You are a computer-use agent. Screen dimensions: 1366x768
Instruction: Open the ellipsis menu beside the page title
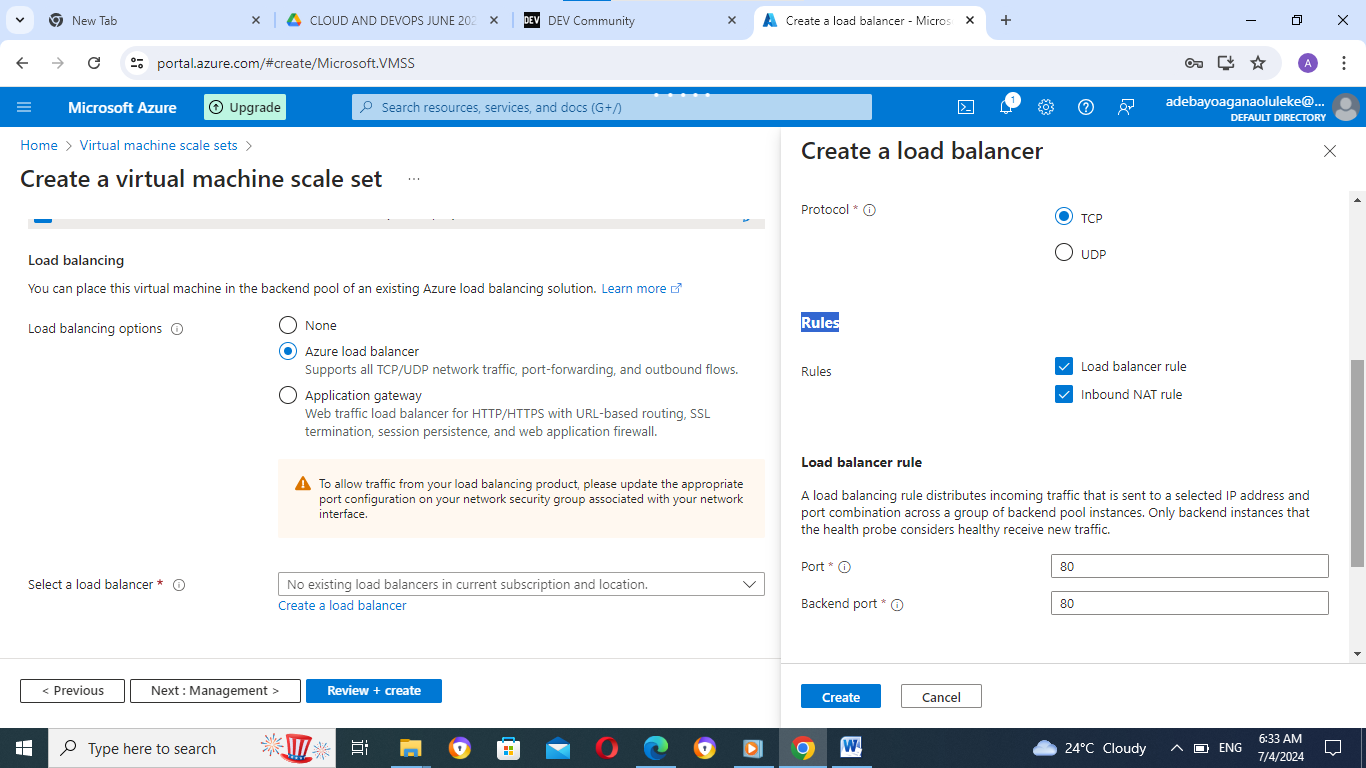(x=414, y=179)
